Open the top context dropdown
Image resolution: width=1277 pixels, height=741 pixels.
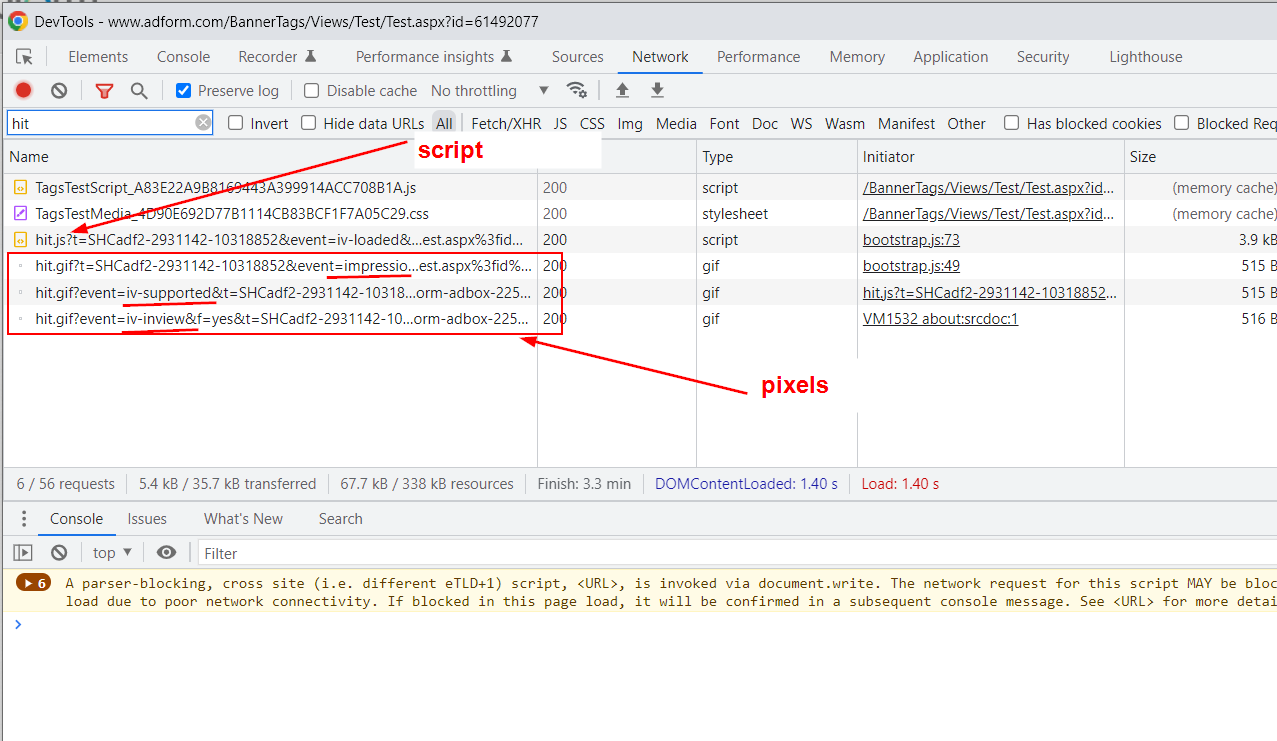coord(112,553)
